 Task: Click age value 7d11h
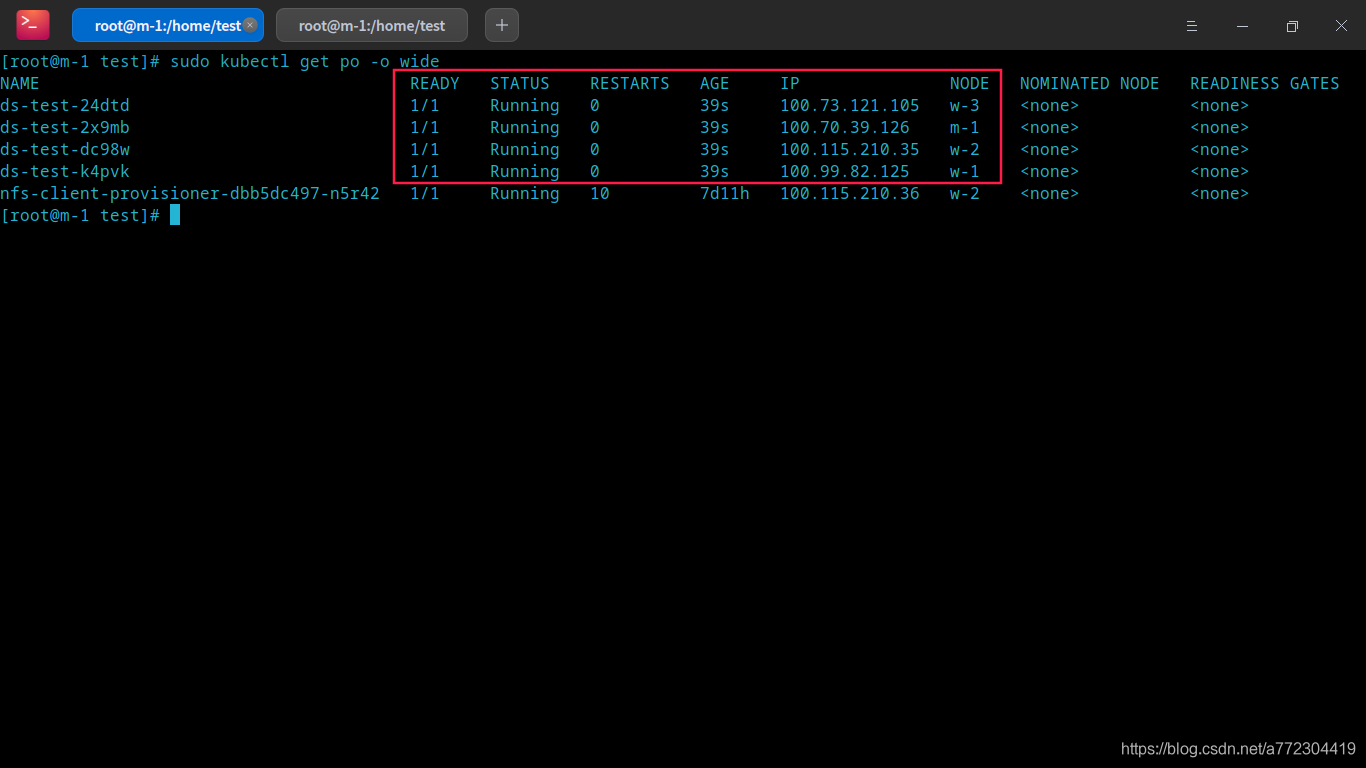(x=725, y=194)
